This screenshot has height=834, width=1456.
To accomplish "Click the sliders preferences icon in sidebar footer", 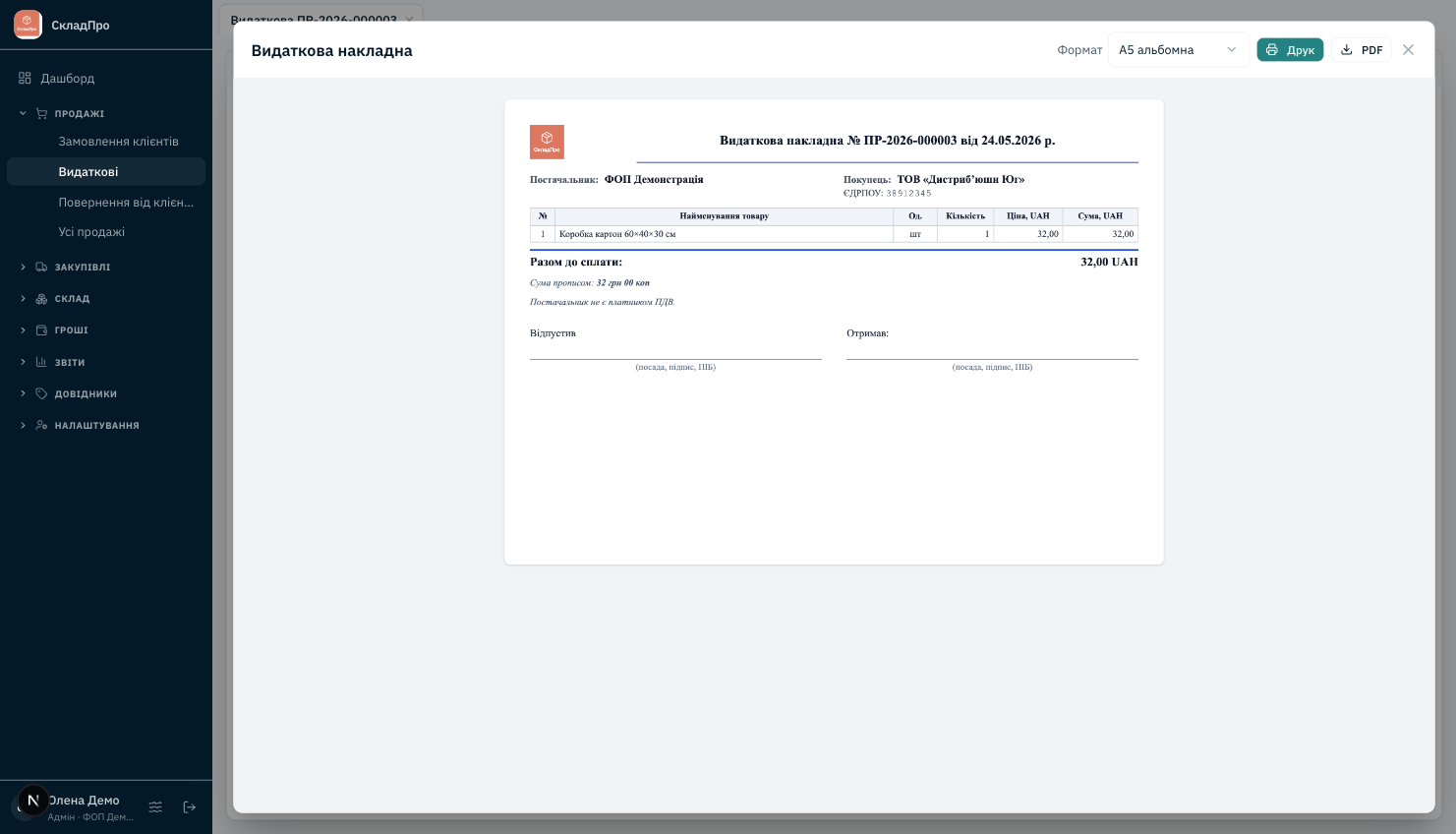I will point(155,807).
